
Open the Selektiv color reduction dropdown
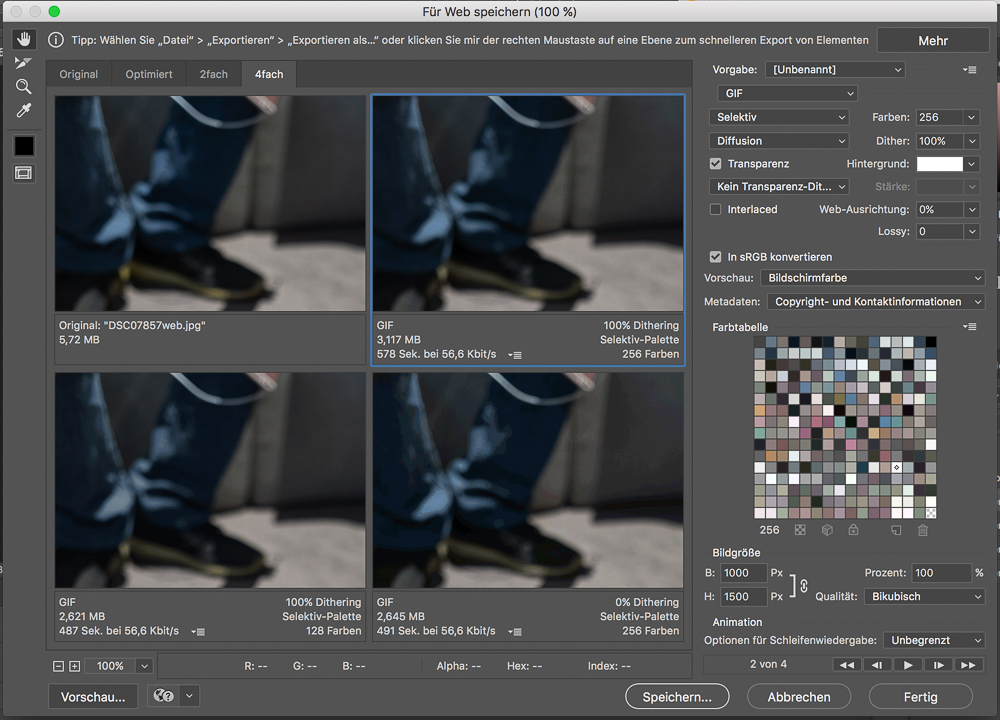coord(779,117)
